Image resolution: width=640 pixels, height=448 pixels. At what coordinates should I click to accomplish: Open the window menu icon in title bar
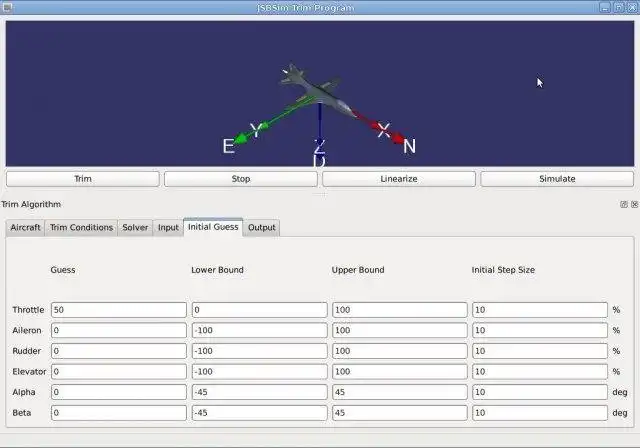(7, 7)
